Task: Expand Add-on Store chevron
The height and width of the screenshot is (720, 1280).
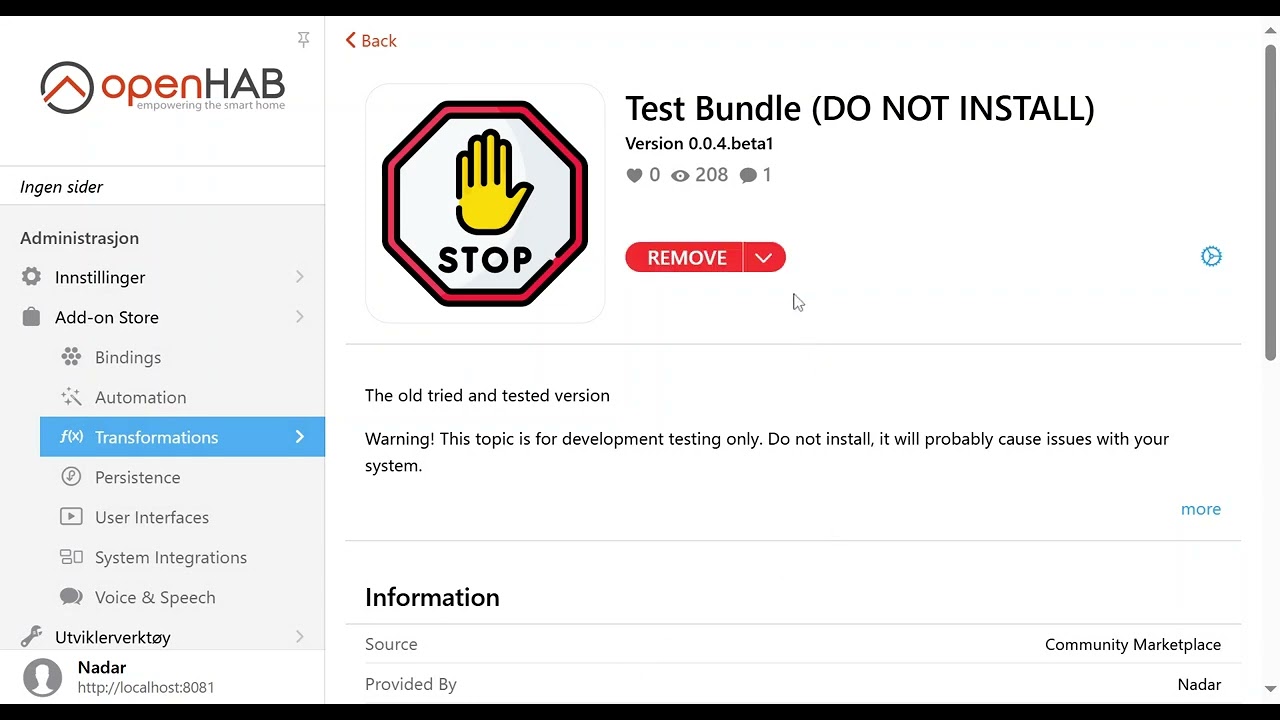Action: coord(299,317)
